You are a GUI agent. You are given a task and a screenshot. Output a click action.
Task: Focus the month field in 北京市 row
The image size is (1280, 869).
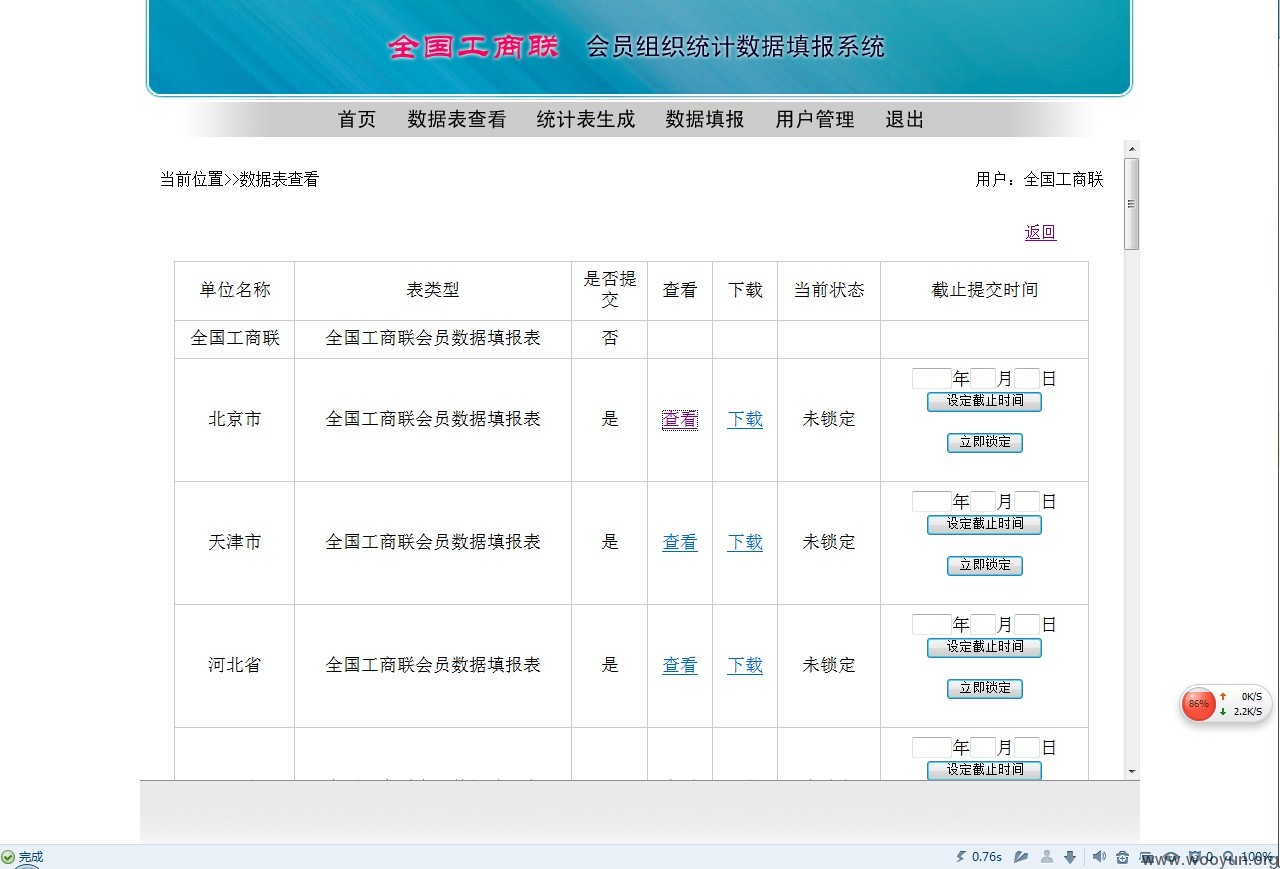click(x=983, y=379)
